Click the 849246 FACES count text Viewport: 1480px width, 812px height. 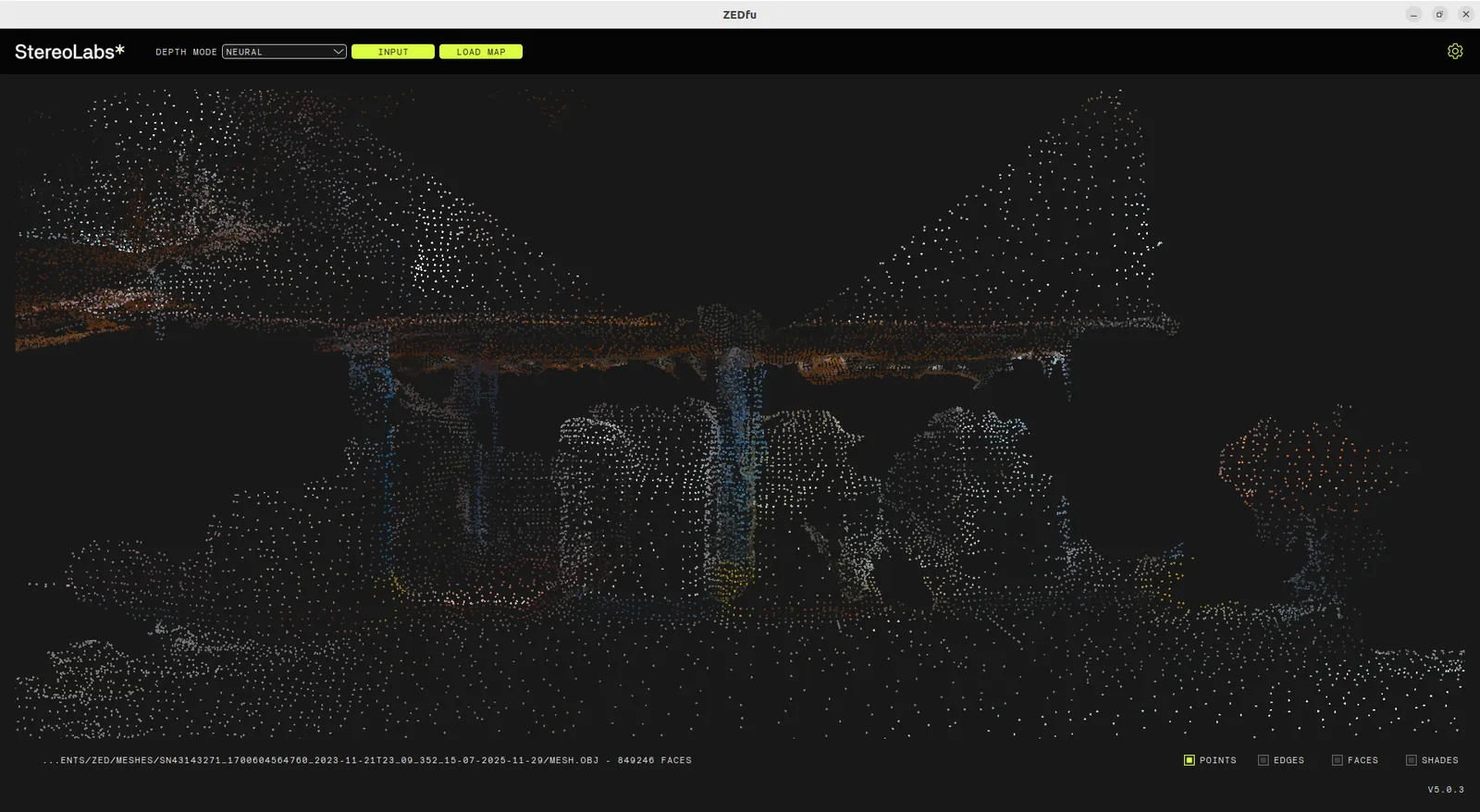(x=655, y=760)
